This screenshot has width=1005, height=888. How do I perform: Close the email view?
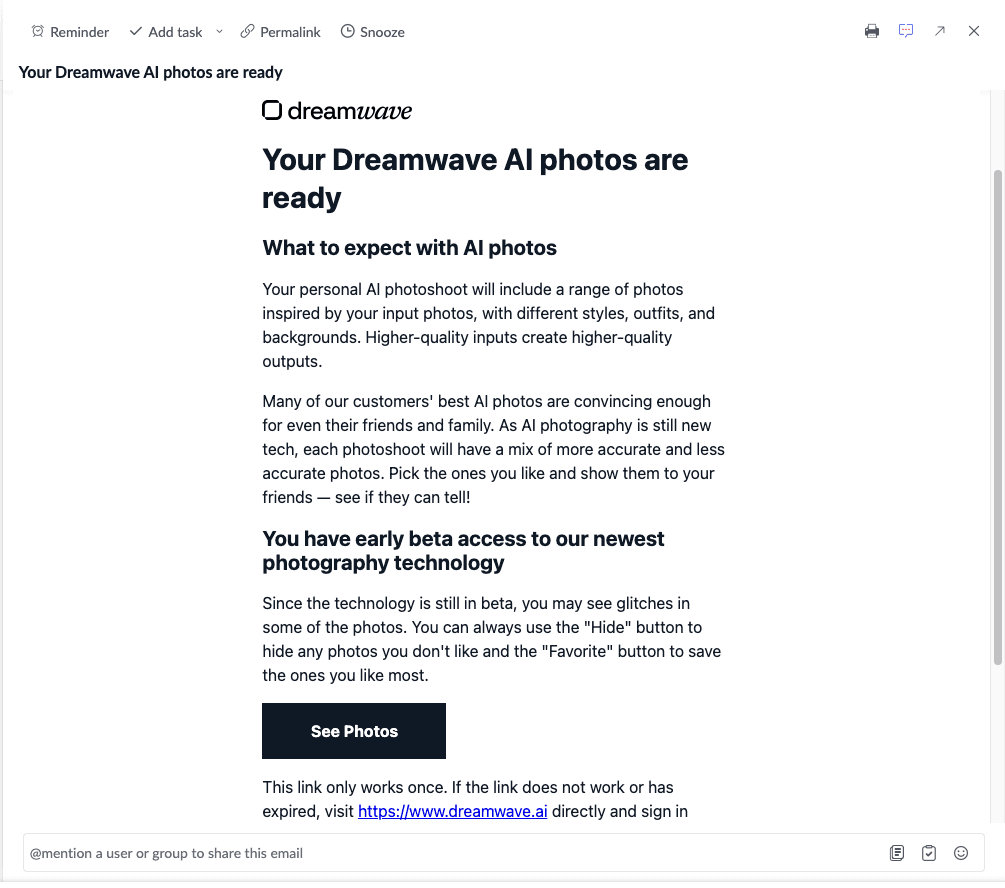tap(974, 31)
